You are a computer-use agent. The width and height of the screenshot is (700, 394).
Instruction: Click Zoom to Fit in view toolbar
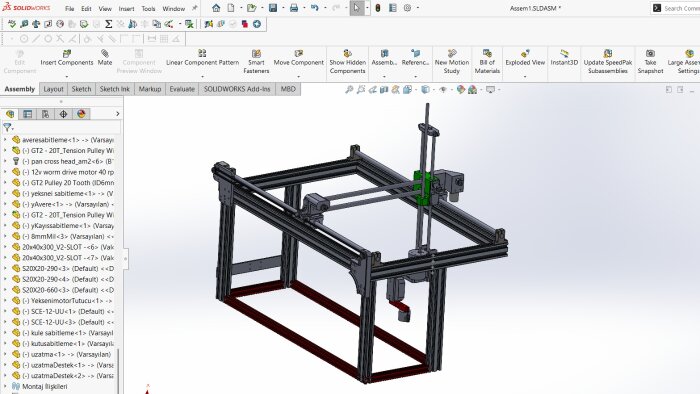[x=349, y=90]
